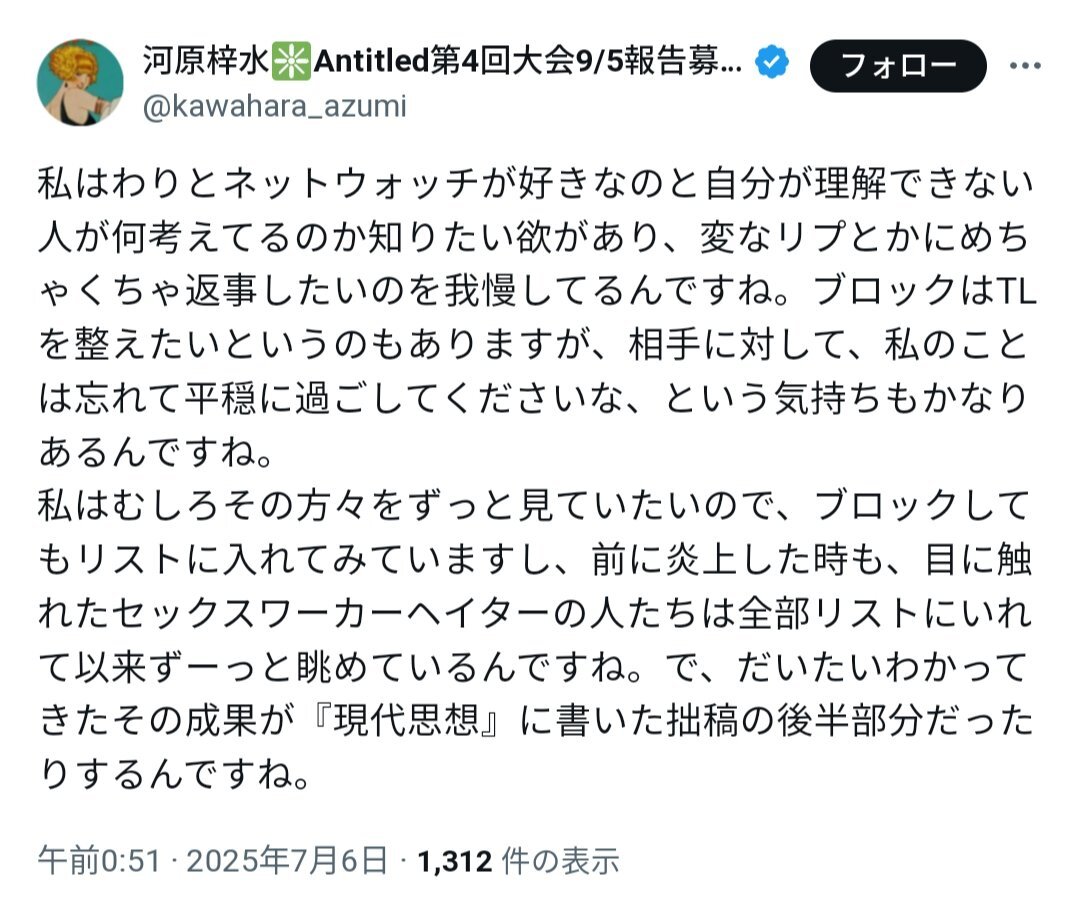Open the three-dot more options menu
This screenshot has width=1079, height=910.
(1024, 66)
